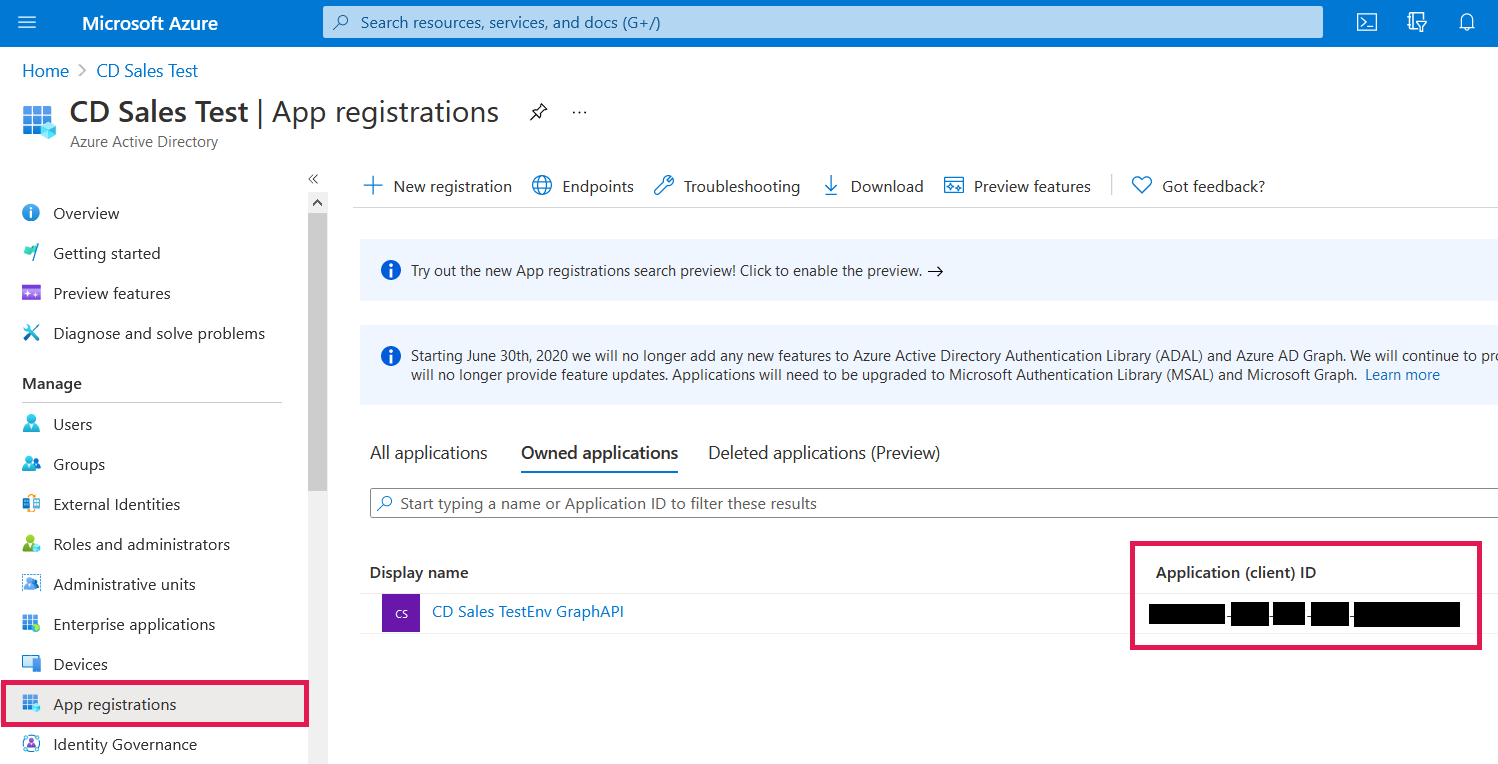Screen dimensions: 1498x764
Task: Switch to Owned applications tab
Action: tap(600, 453)
